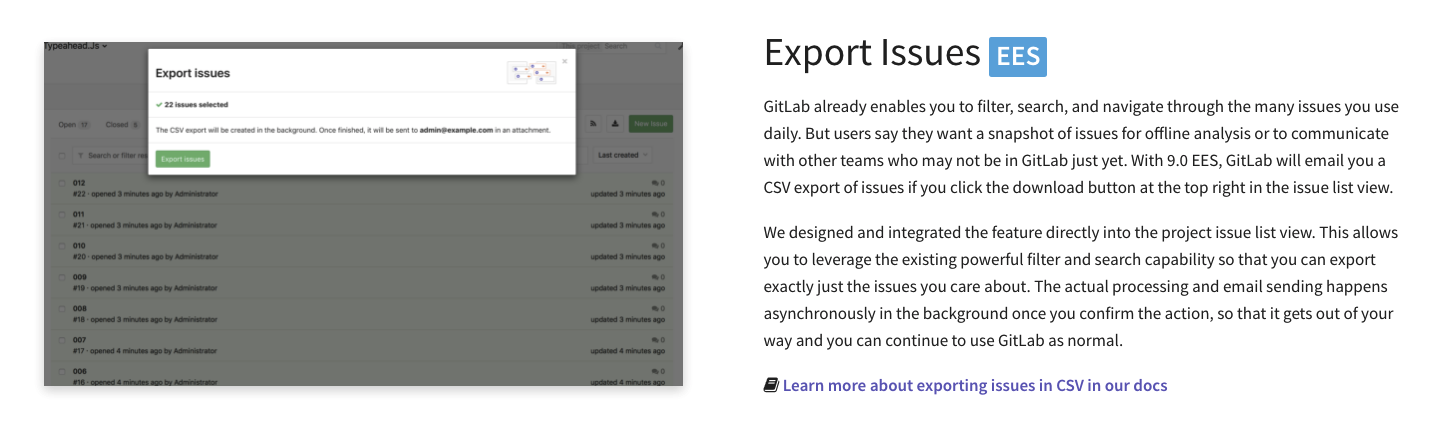
Task: Toggle the select-all issues checkbox
Action: coord(63,156)
